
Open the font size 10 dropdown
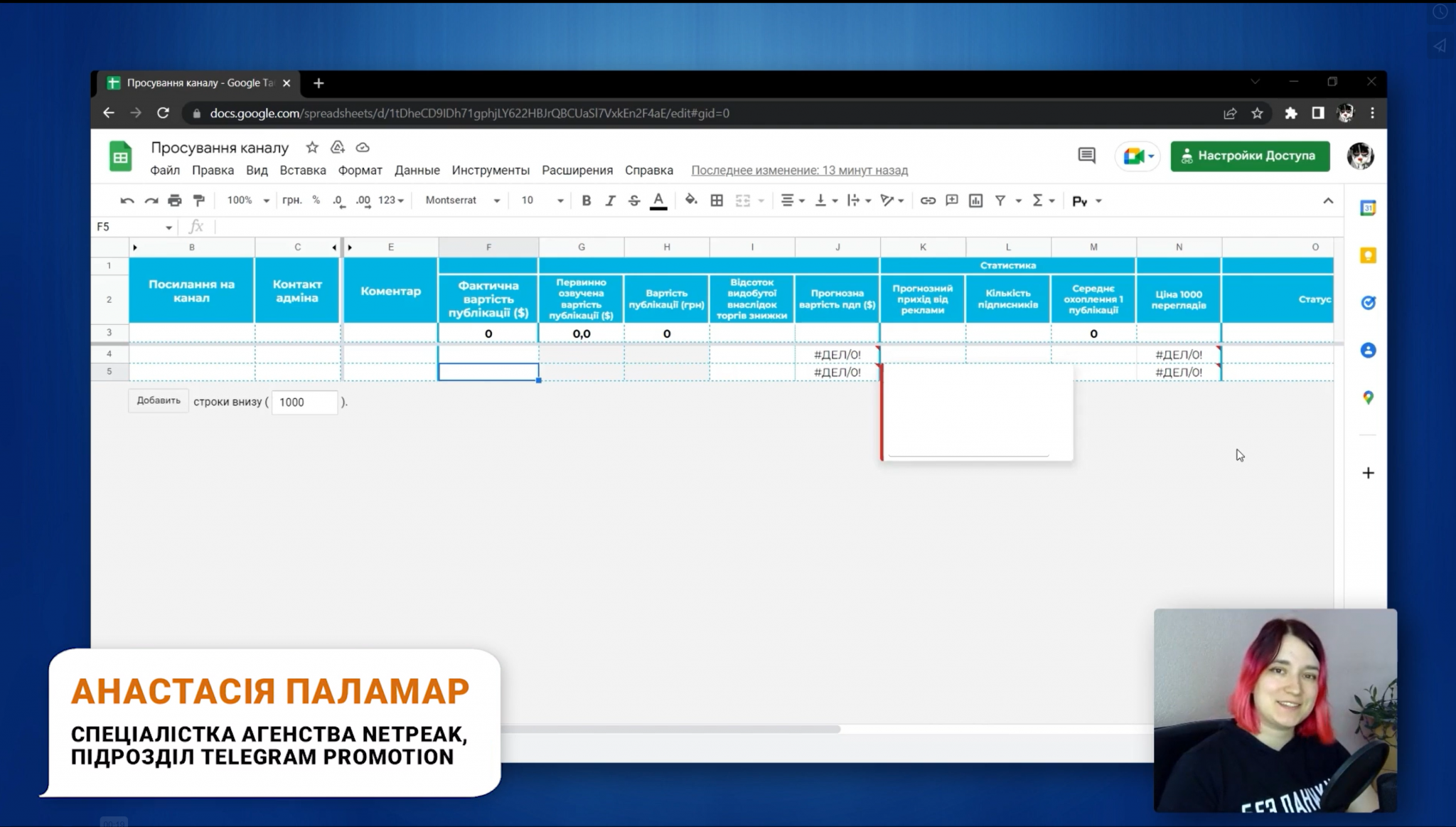coord(542,201)
